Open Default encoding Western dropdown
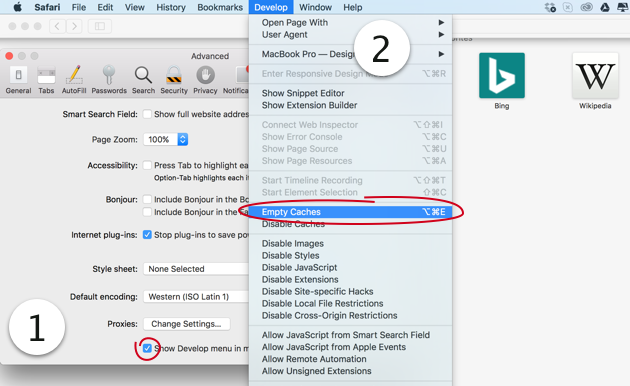Viewport: 630px width, 386px height. [x=196, y=296]
